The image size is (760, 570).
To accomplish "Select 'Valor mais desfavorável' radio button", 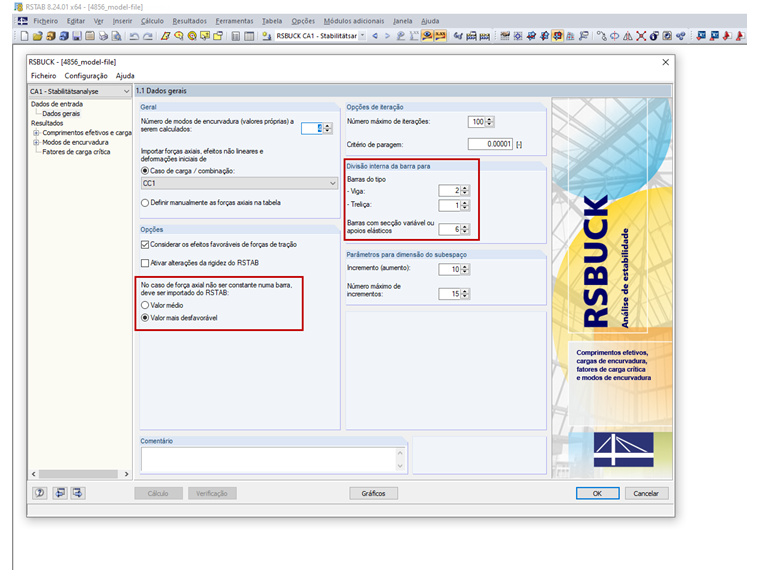I will click(x=145, y=317).
